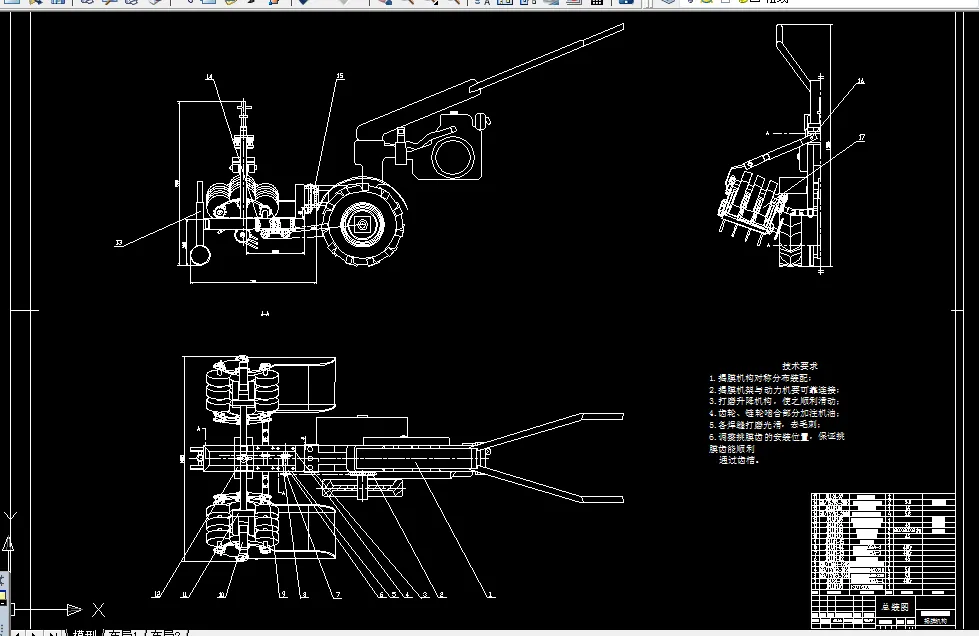This screenshot has width=979, height=636.
Task: Select the A-A section label
Action: click(265, 314)
